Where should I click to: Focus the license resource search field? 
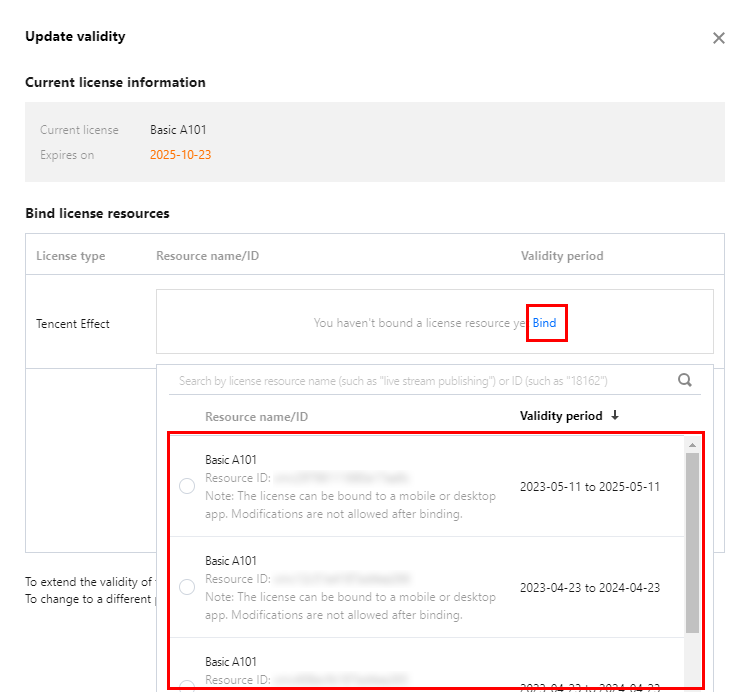click(x=420, y=381)
